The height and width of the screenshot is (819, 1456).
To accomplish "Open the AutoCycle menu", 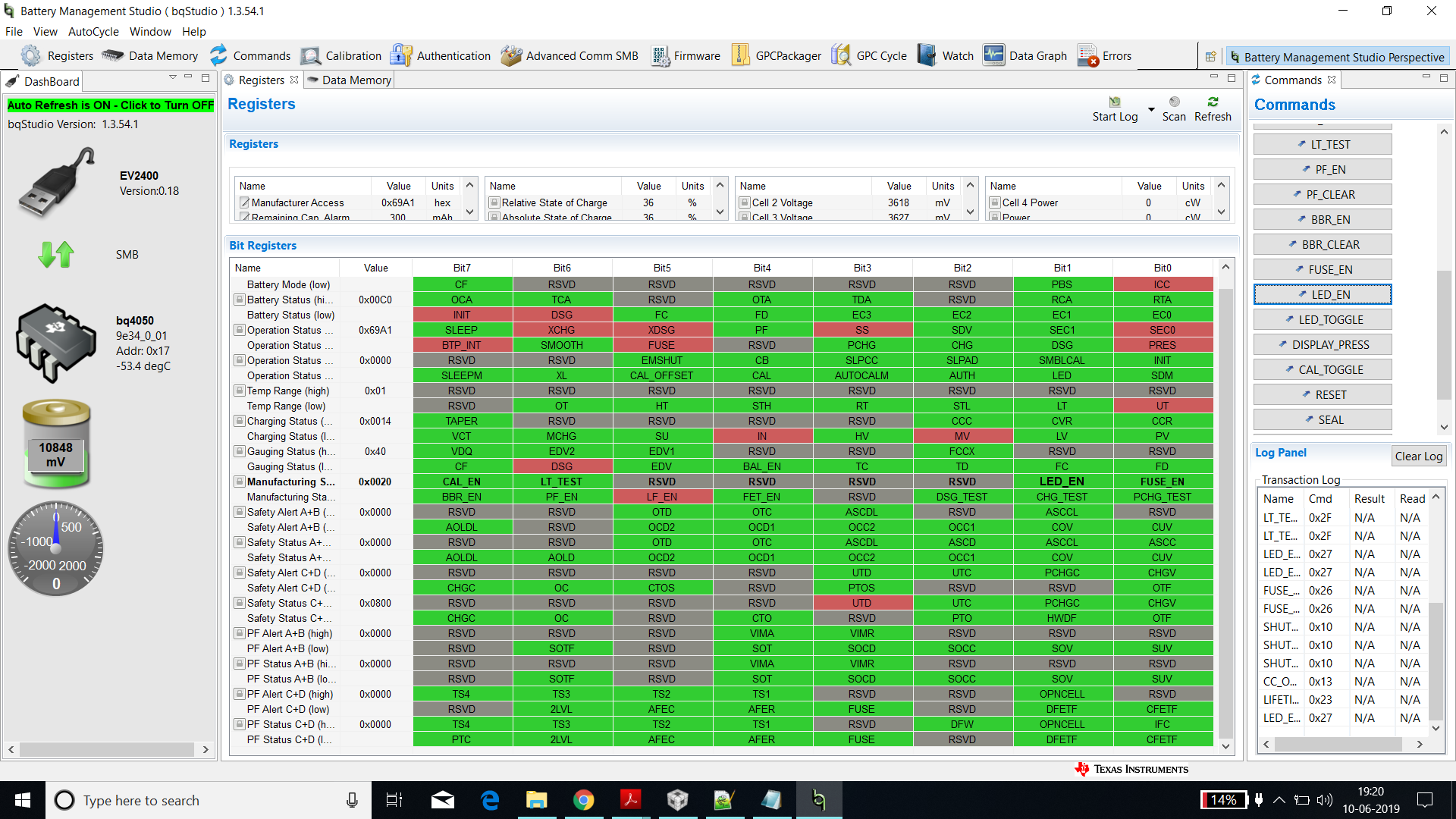I will 93,32.
